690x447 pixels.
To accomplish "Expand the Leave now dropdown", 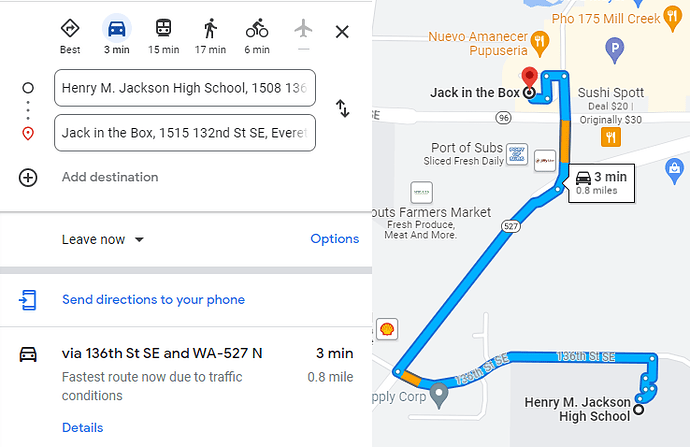I will 103,239.
